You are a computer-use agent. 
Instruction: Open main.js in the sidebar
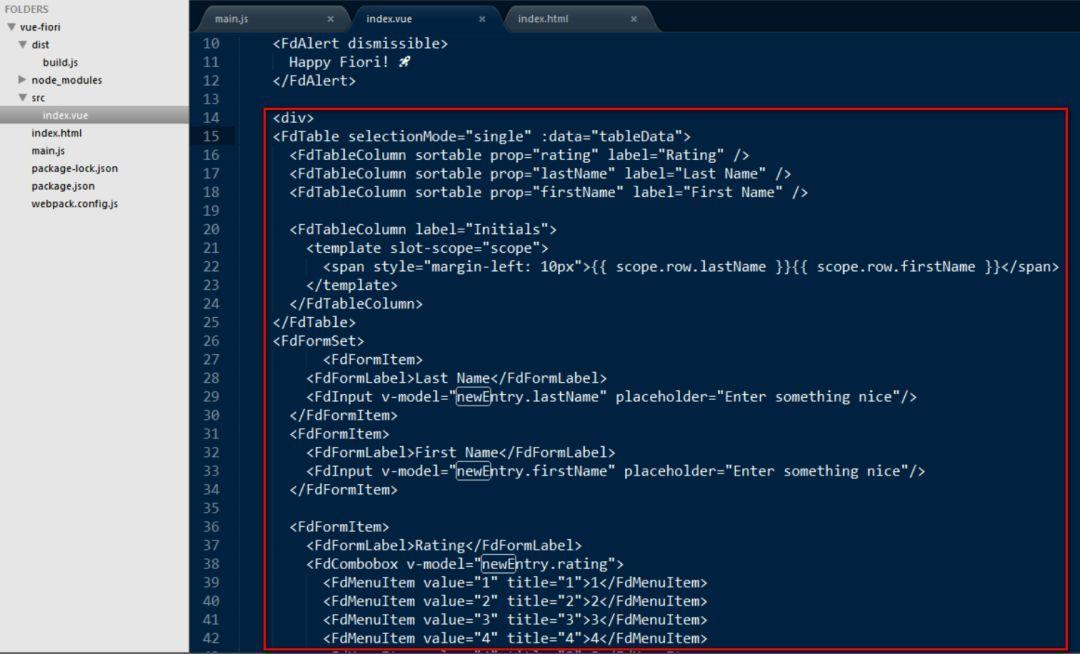pyautogui.click(x=48, y=151)
